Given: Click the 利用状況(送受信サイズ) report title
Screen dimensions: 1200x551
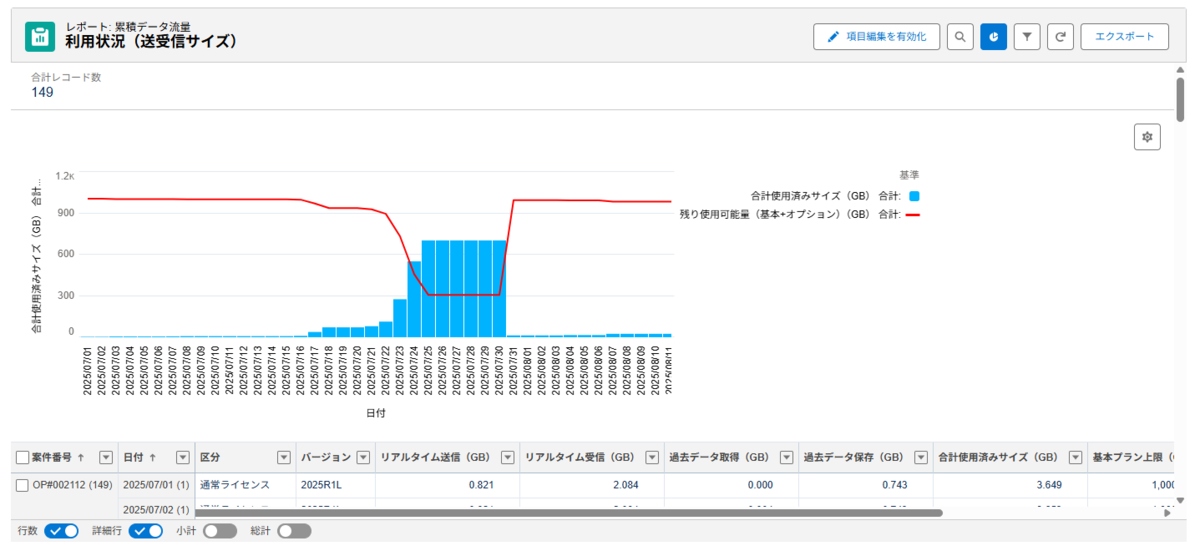Looking at the screenshot, I should point(151,43).
